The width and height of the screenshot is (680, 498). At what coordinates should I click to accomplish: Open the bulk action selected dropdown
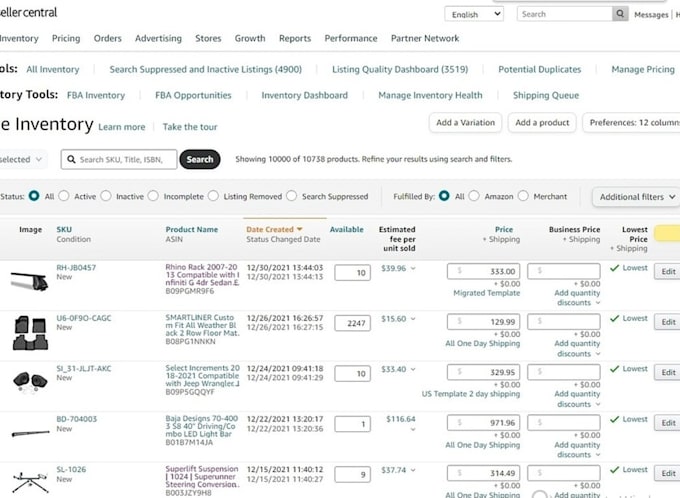[x=22, y=159]
